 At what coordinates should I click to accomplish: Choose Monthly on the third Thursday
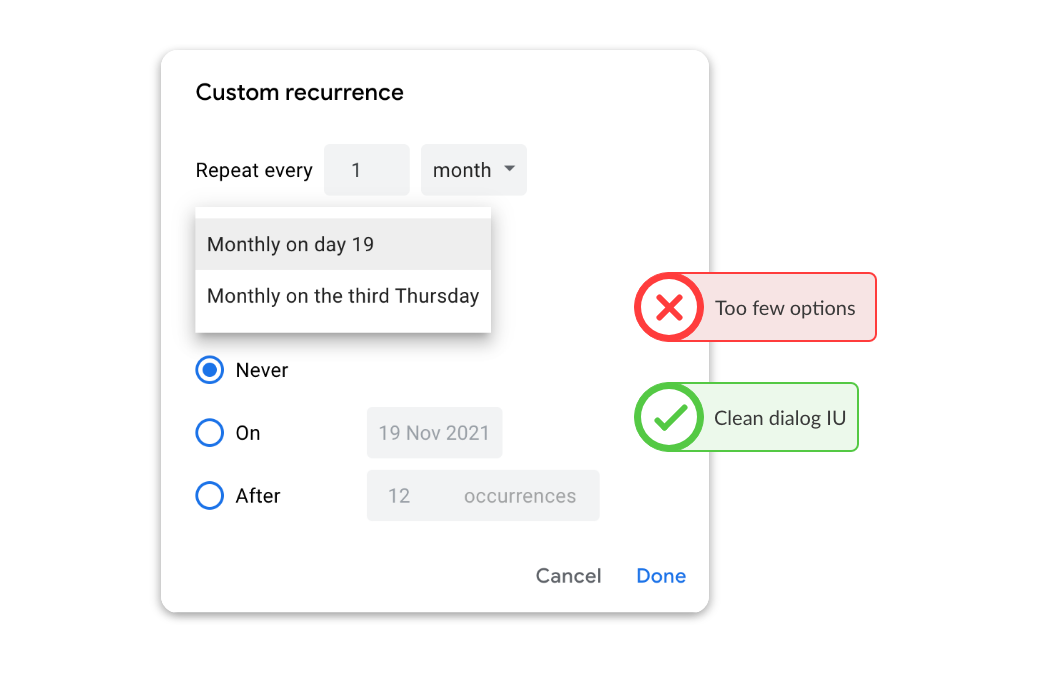(x=343, y=296)
